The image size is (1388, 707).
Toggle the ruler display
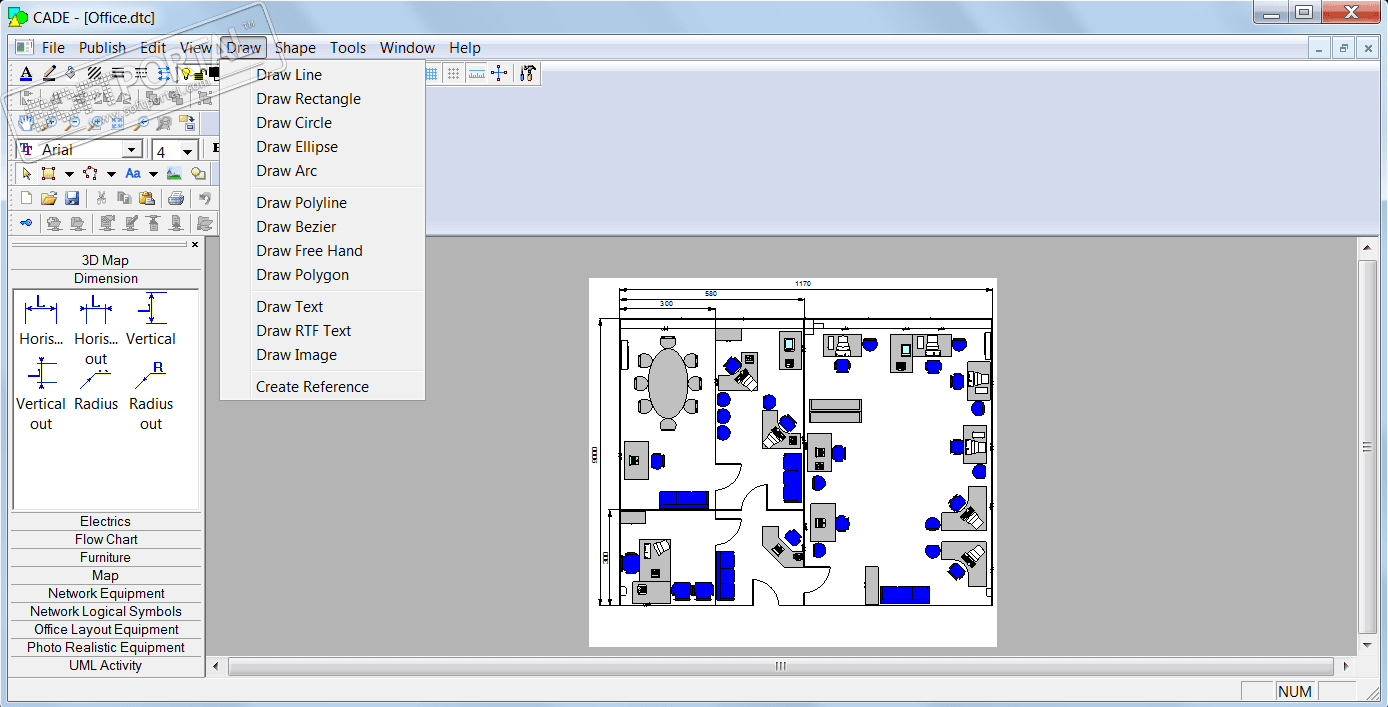(x=476, y=73)
